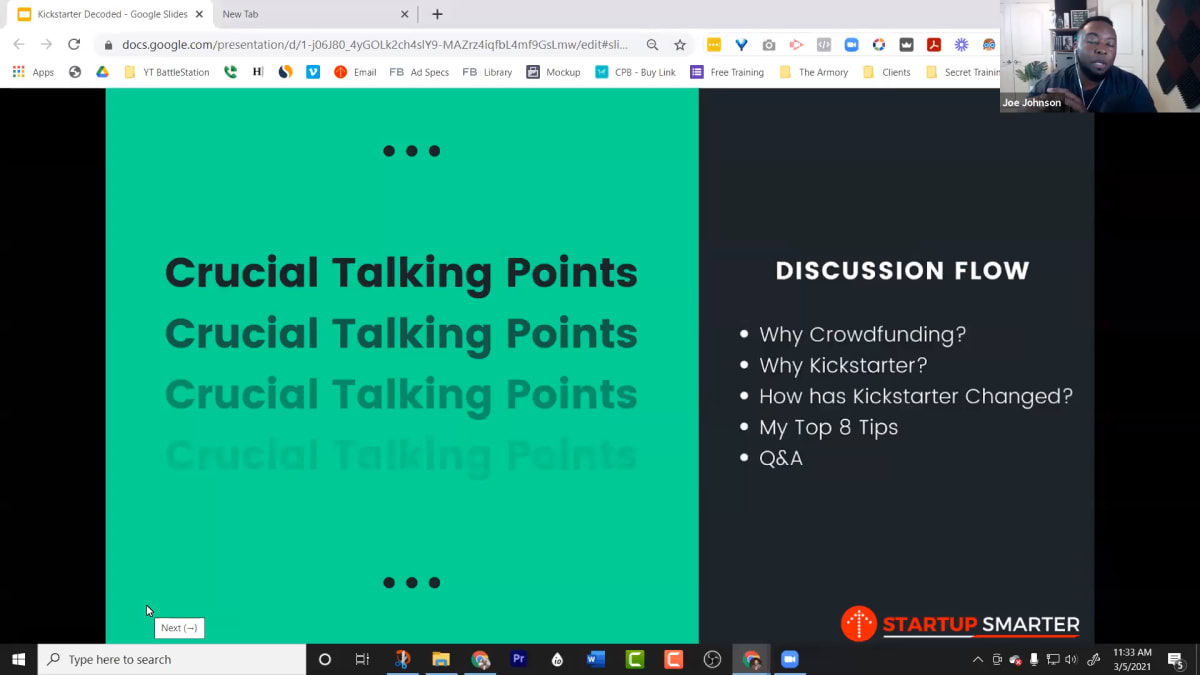The width and height of the screenshot is (1200, 675).
Task: Open the FB Ad Specs bookmark
Action: (x=419, y=72)
